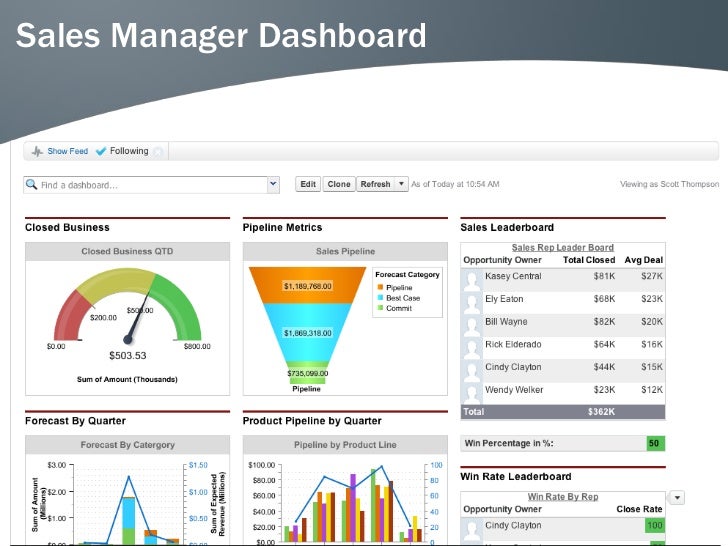Click Ely Eaton's avatar icon

(x=472, y=303)
